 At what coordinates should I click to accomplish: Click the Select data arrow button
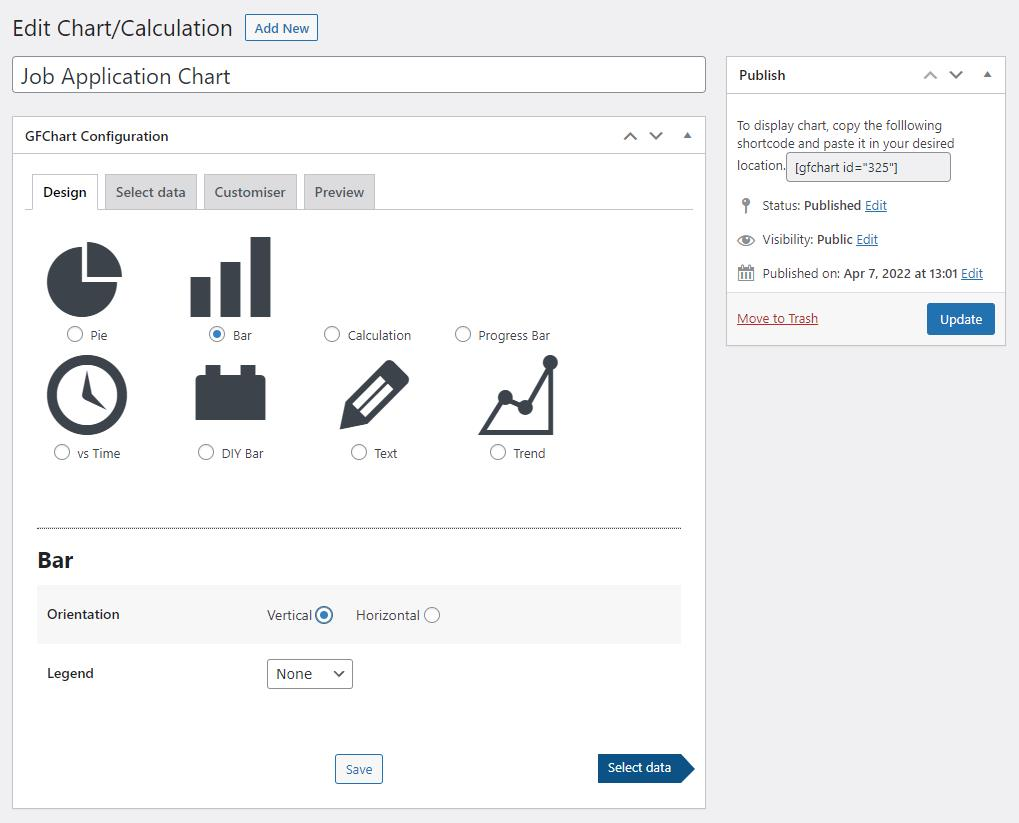(x=646, y=768)
